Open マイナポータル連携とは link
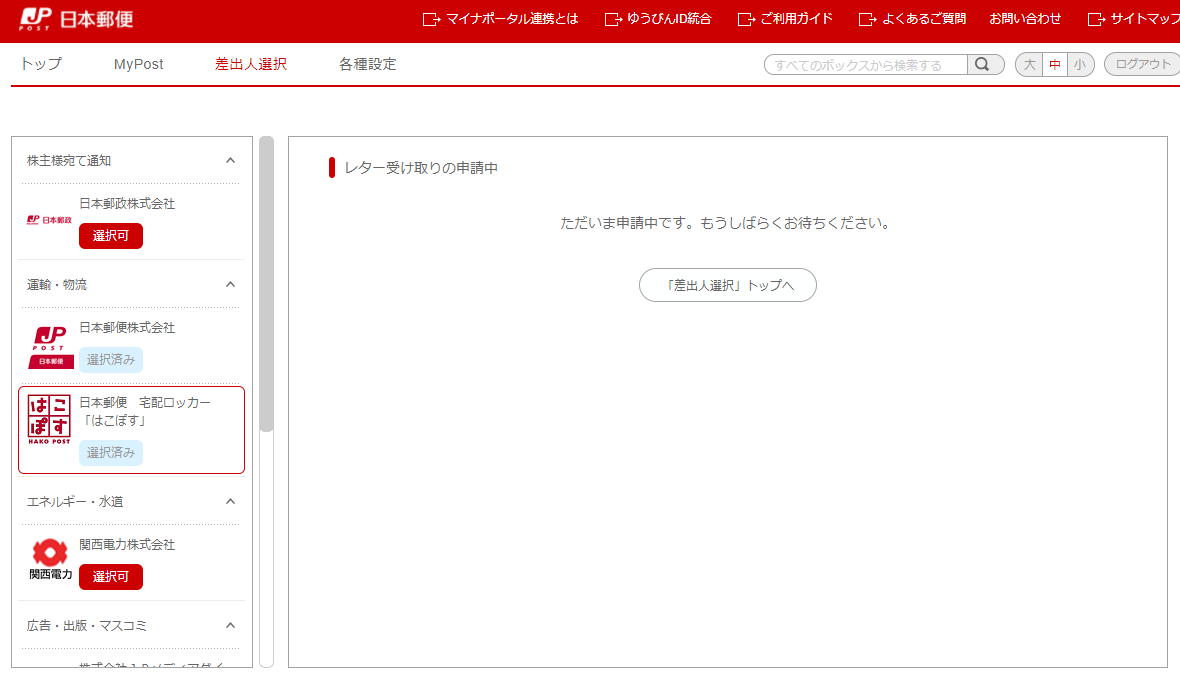Image resolution: width=1180 pixels, height=681 pixels. pos(512,19)
